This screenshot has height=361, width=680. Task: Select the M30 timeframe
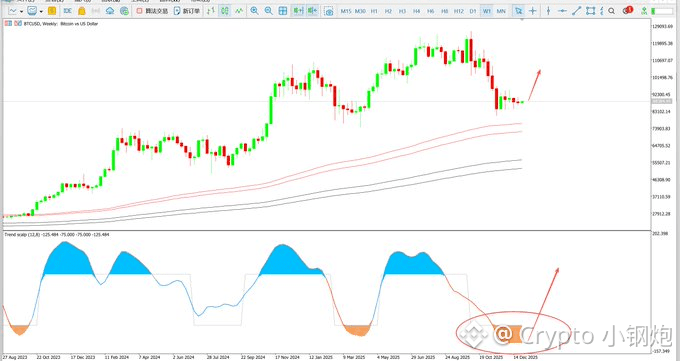(360, 11)
